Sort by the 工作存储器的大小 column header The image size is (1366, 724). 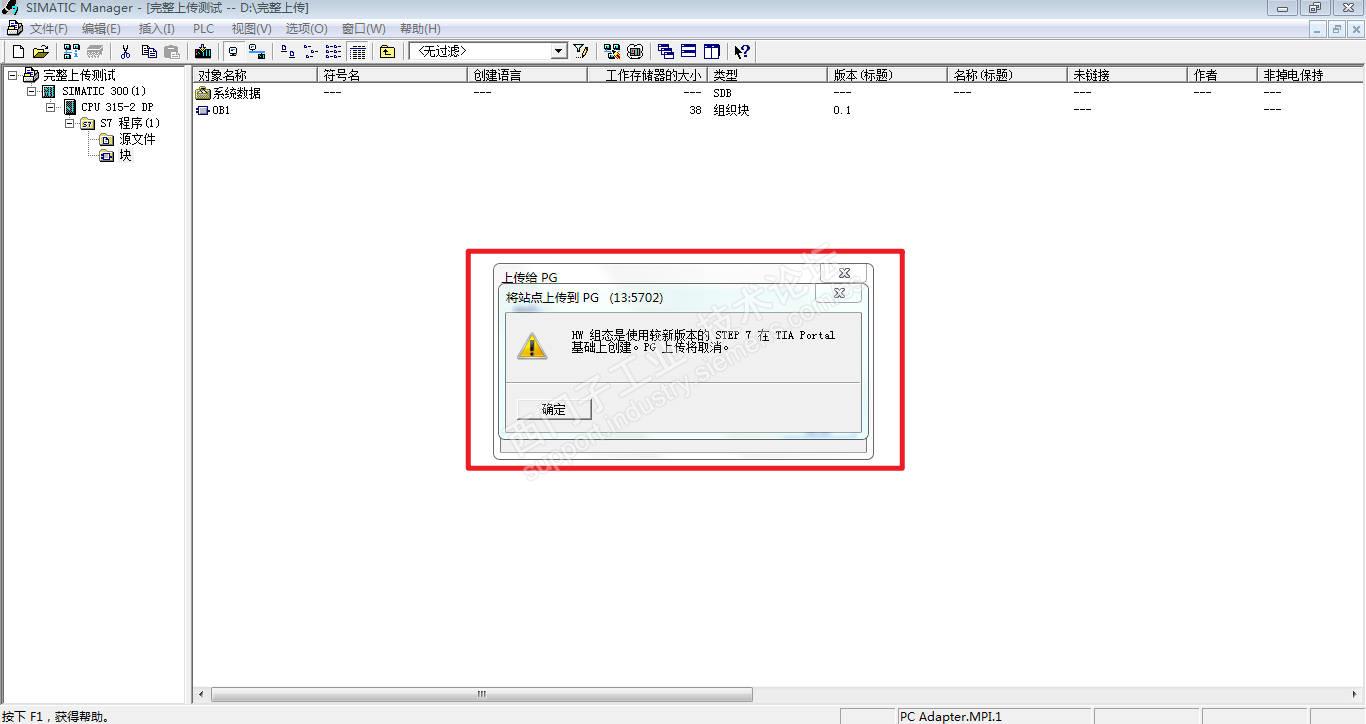pyautogui.click(x=648, y=75)
